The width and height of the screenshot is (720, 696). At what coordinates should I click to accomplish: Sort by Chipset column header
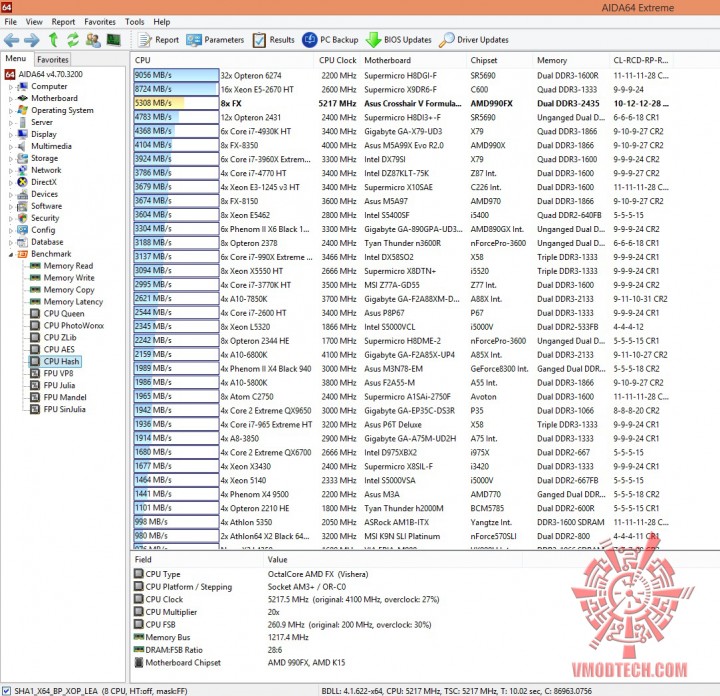pos(500,60)
